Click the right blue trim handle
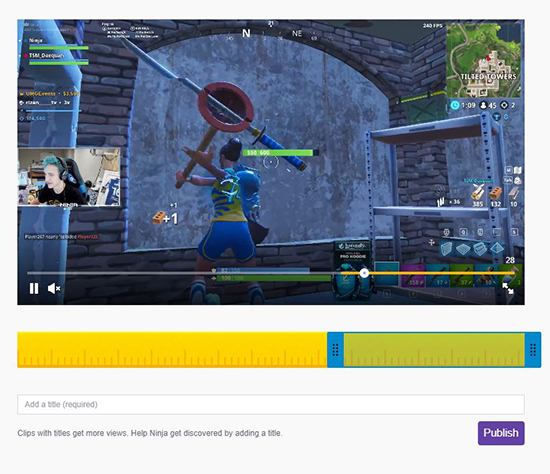Screen dimensions: 550x474 click(533, 349)
